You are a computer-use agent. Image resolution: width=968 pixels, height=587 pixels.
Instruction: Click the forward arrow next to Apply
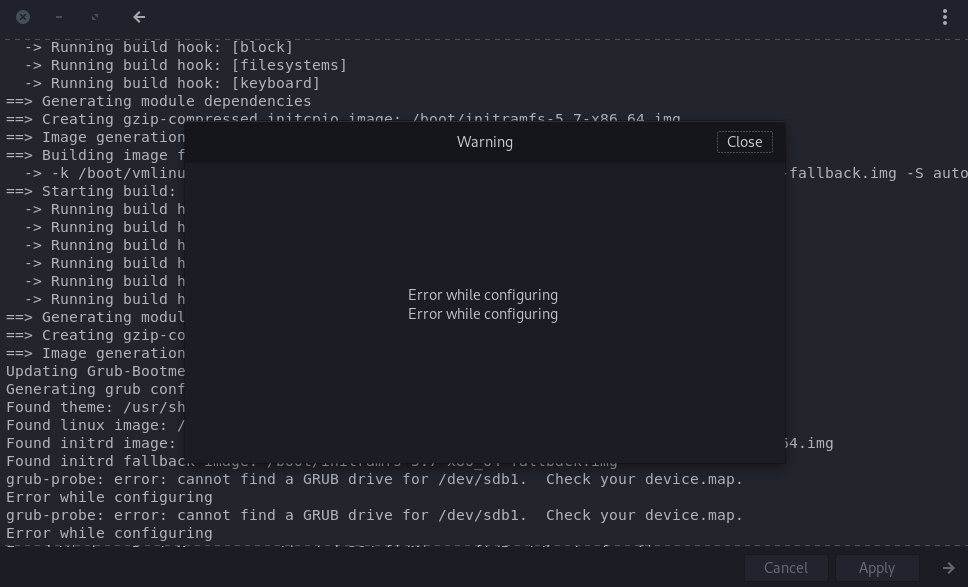coord(948,568)
